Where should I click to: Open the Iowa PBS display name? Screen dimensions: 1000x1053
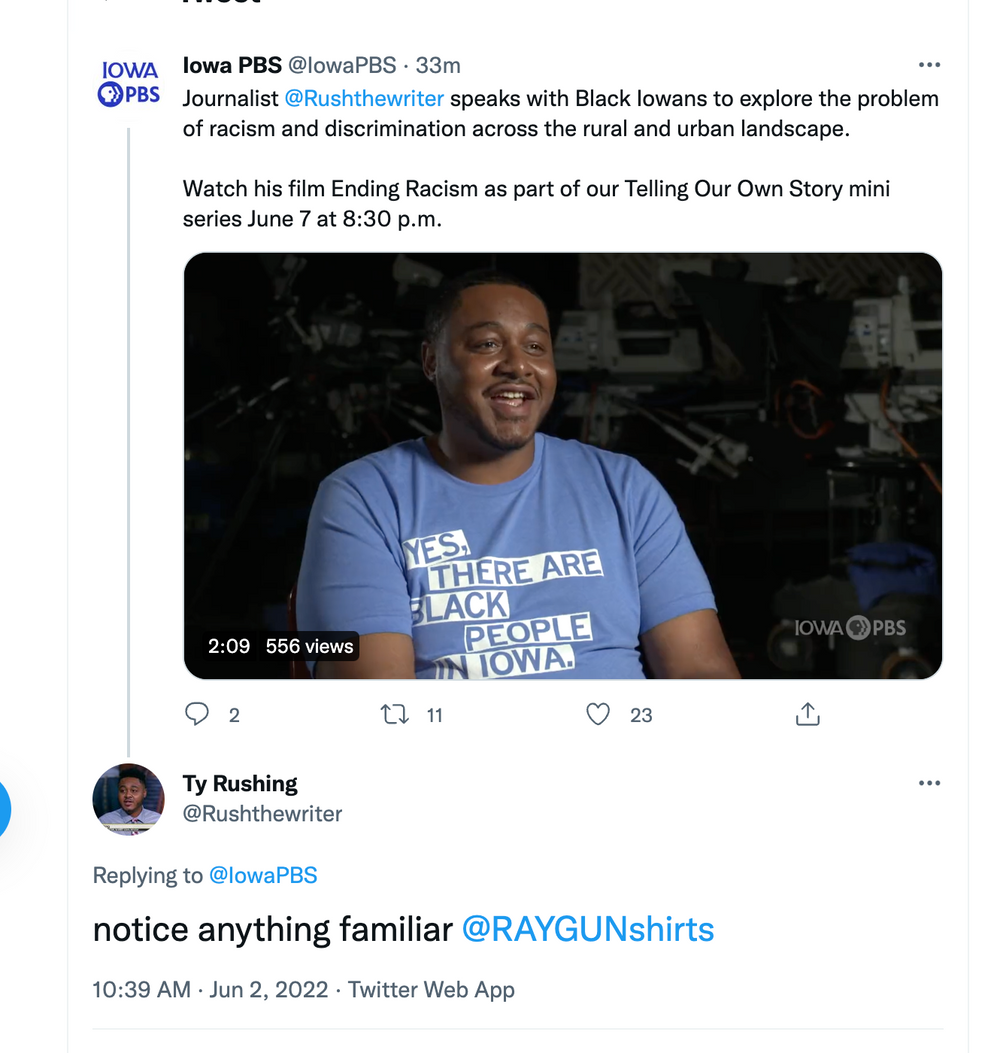coord(232,66)
